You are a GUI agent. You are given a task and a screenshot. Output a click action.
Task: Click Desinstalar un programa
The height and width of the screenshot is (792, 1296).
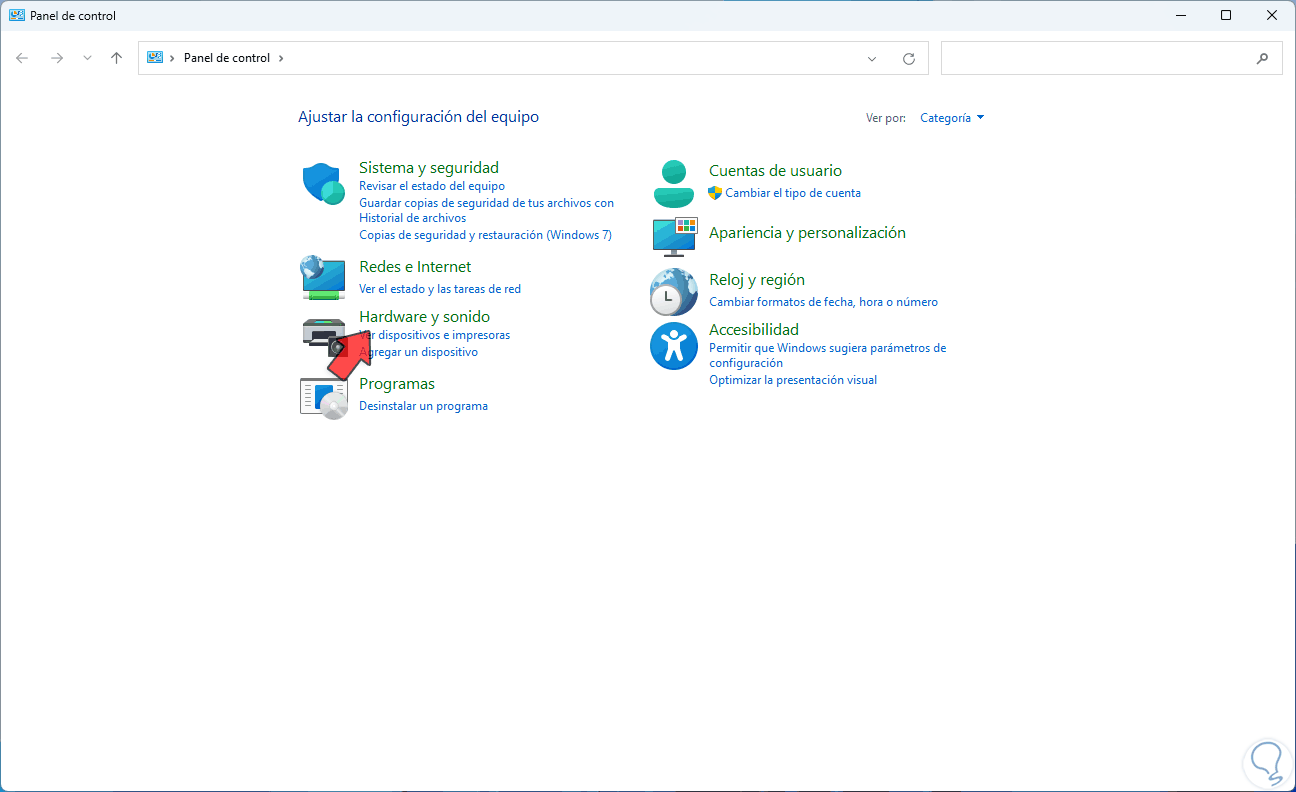423,406
